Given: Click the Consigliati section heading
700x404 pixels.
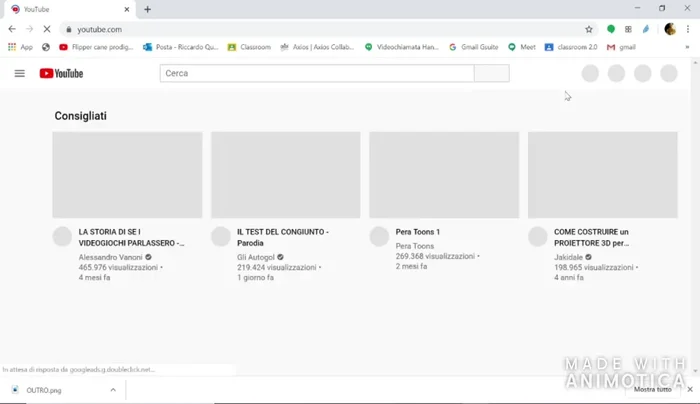Looking at the screenshot, I should click(80, 116).
